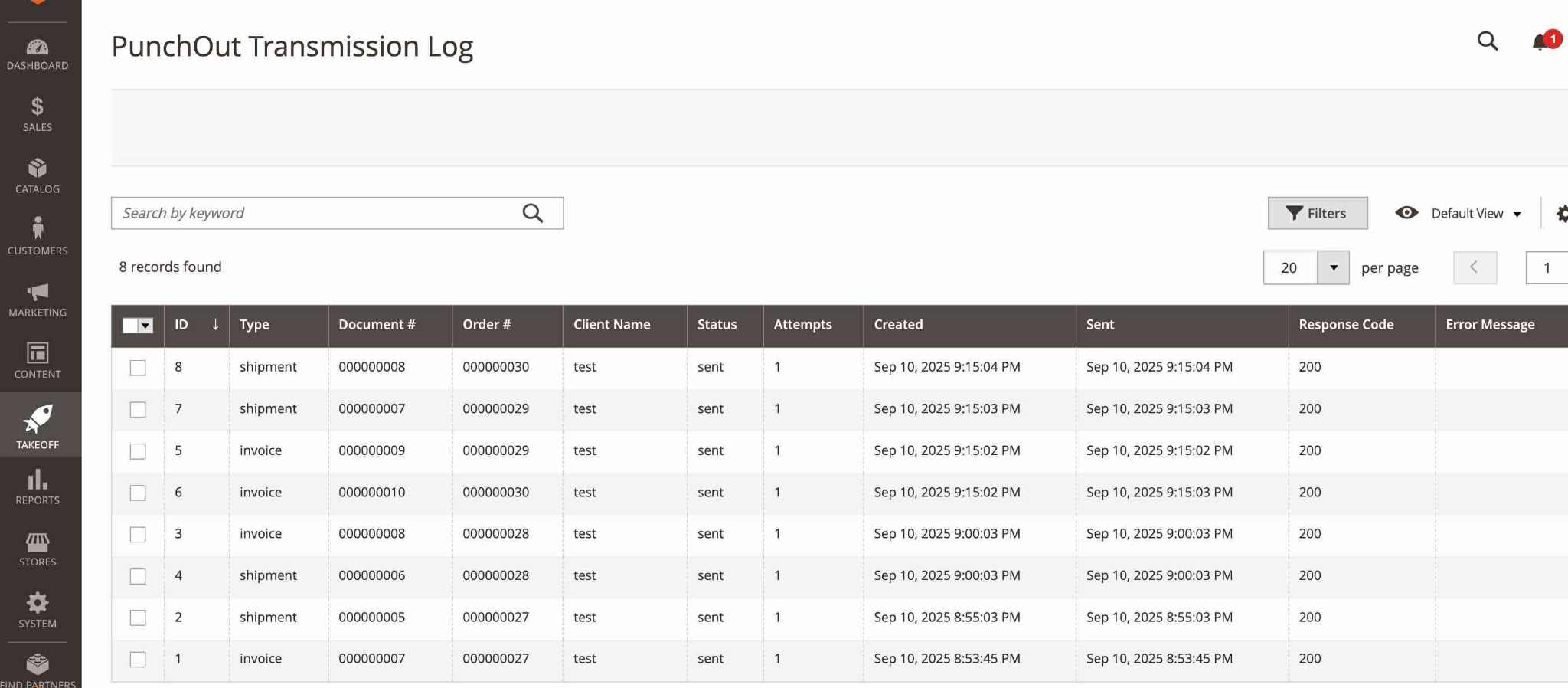Tick the checkbox for log ID 1
The width and height of the screenshot is (1568, 688).
pyautogui.click(x=138, y=660)
